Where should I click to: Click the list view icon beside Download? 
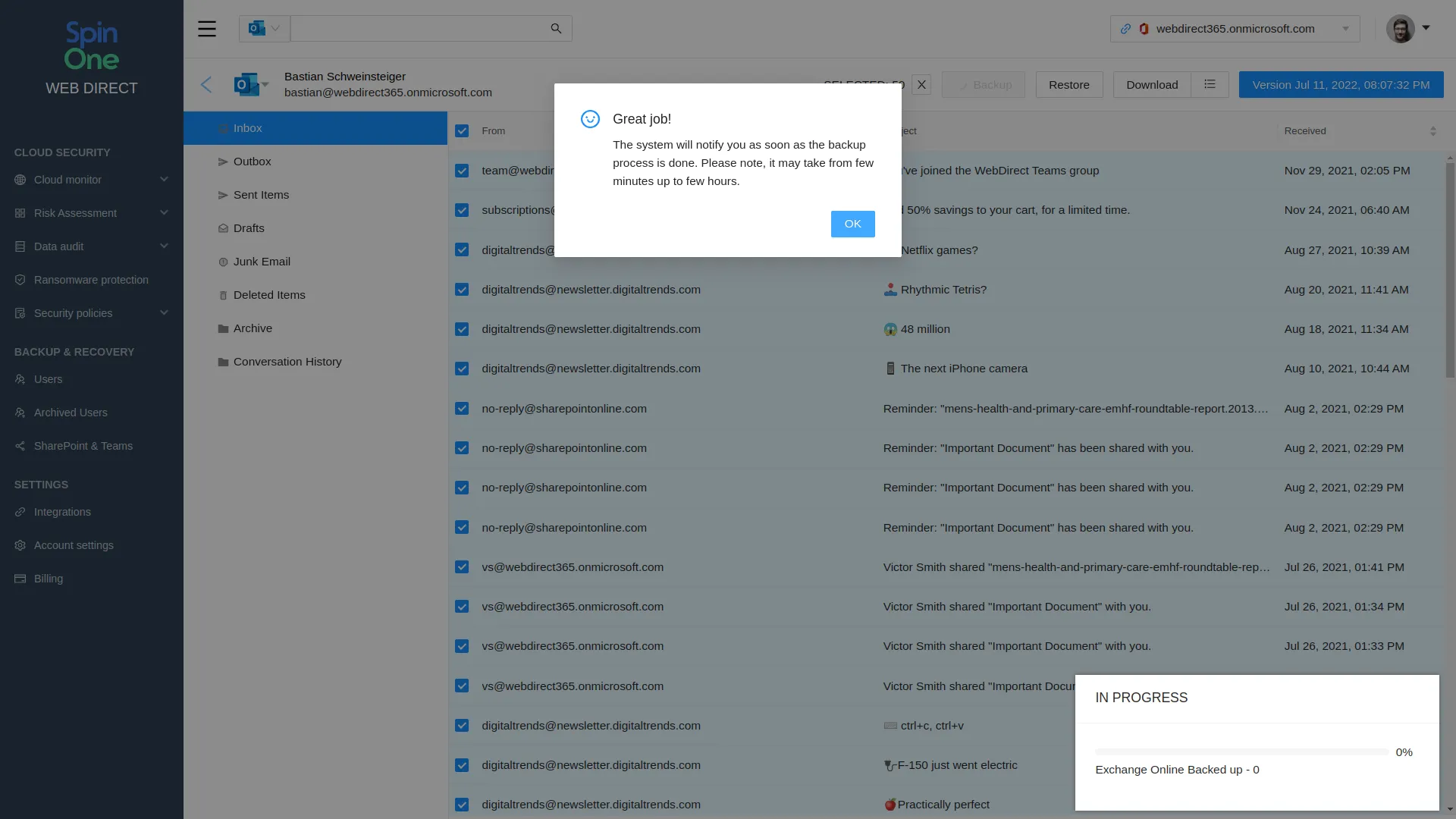coord(1210,84)
